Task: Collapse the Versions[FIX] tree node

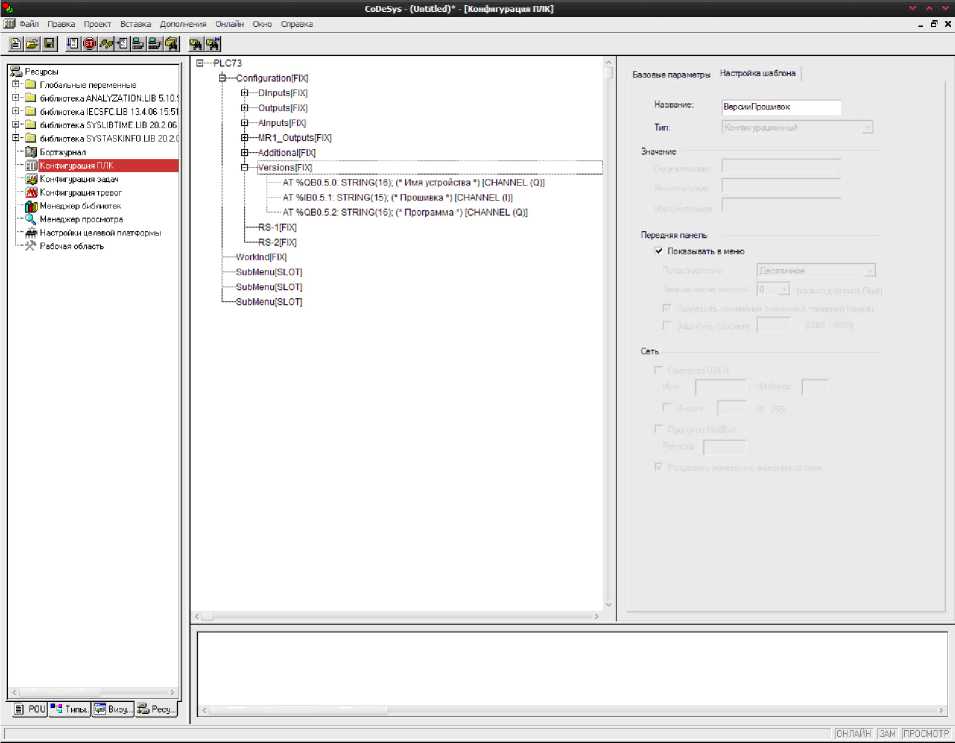Action: point(244,168)
